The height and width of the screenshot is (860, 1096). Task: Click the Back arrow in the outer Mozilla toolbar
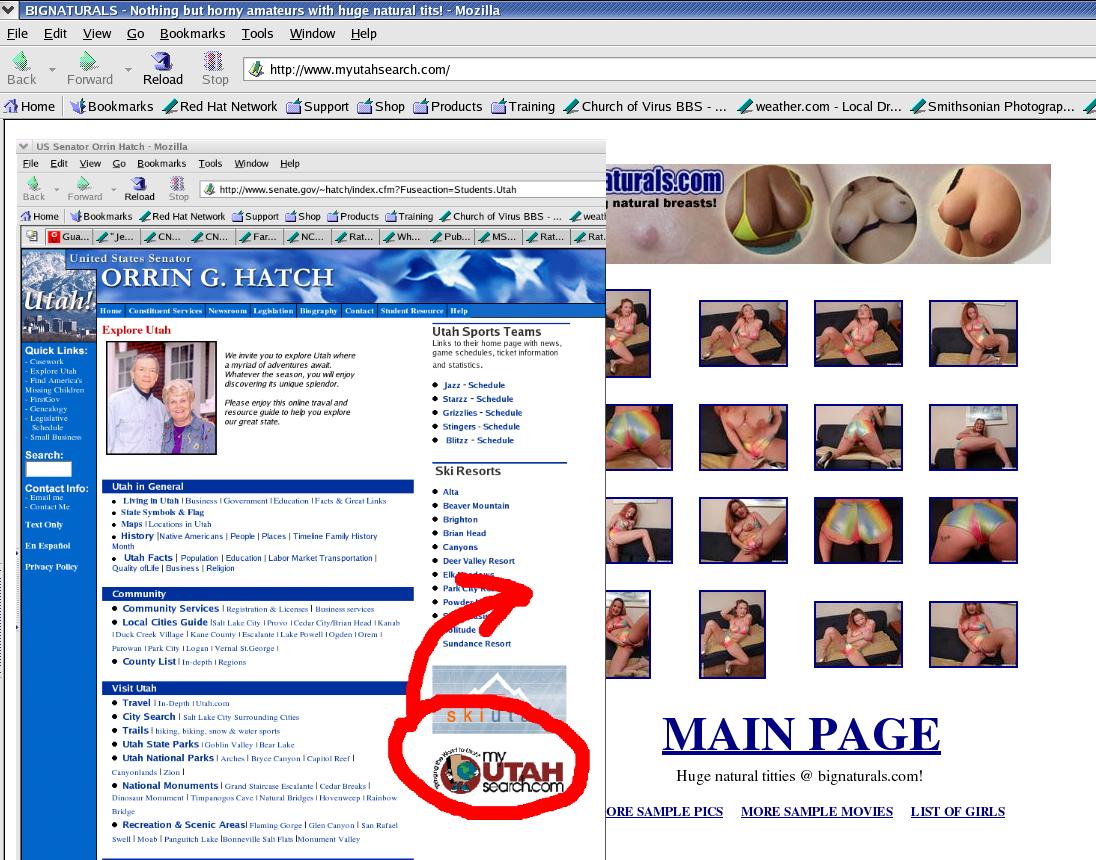(21, 69)
